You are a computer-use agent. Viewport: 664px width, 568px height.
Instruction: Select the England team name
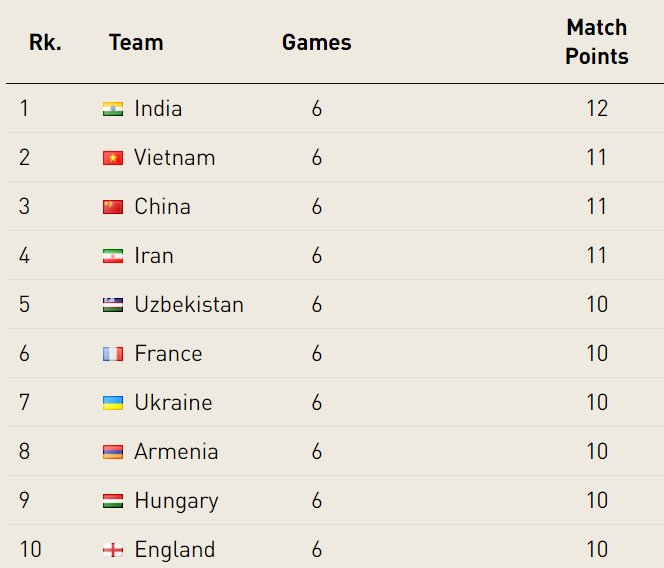174,549
